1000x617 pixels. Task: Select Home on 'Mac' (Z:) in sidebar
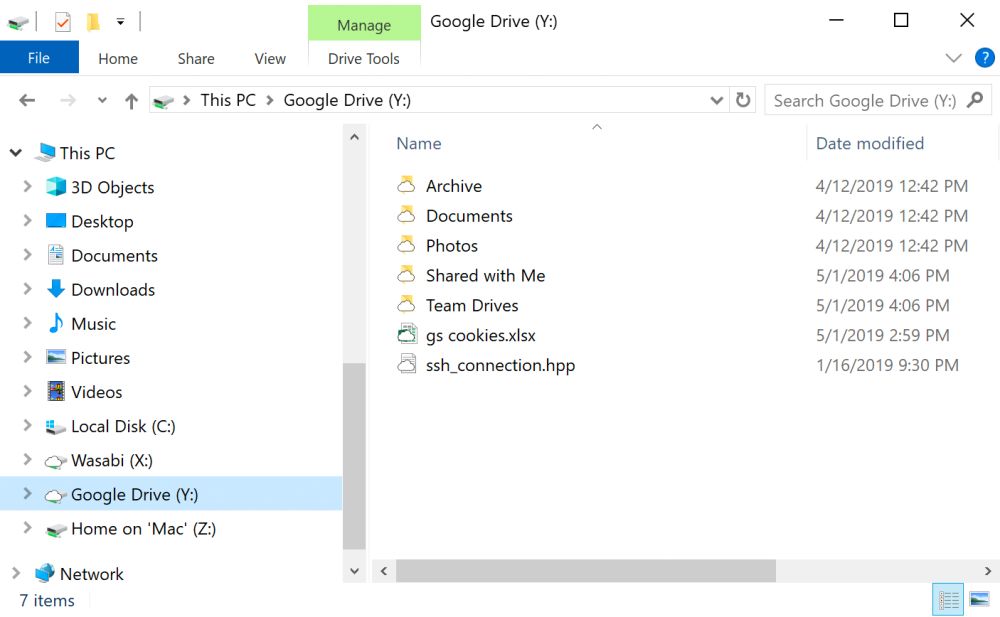[143, 529]
